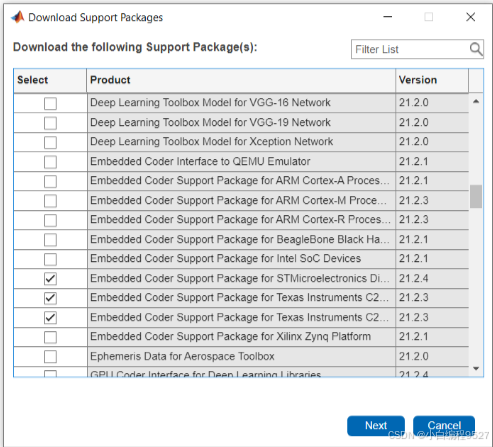Viewport: 493px width, 447px height.
Task: Minimize the Download Support Packages window
Action: [388, 17]
